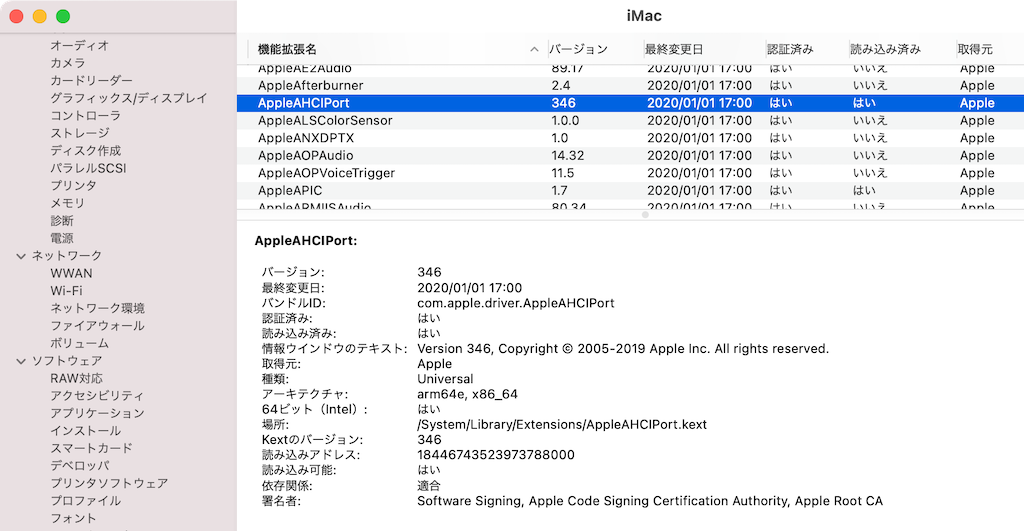This screenshot has height=531, width=1024.
Task: Open スマートカード sidebar item
Action: (x=91, y=449)
